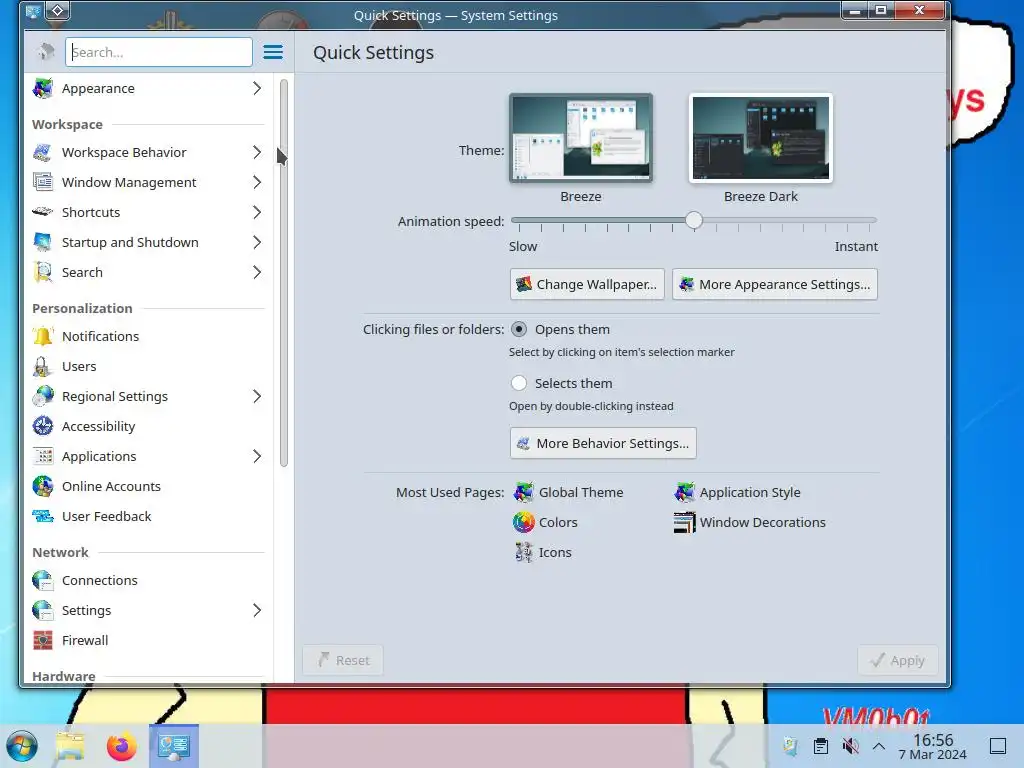Choose the Breeze theme thumbnail
This screenshot has height=768, width=1024.
[x=581, y=137]
